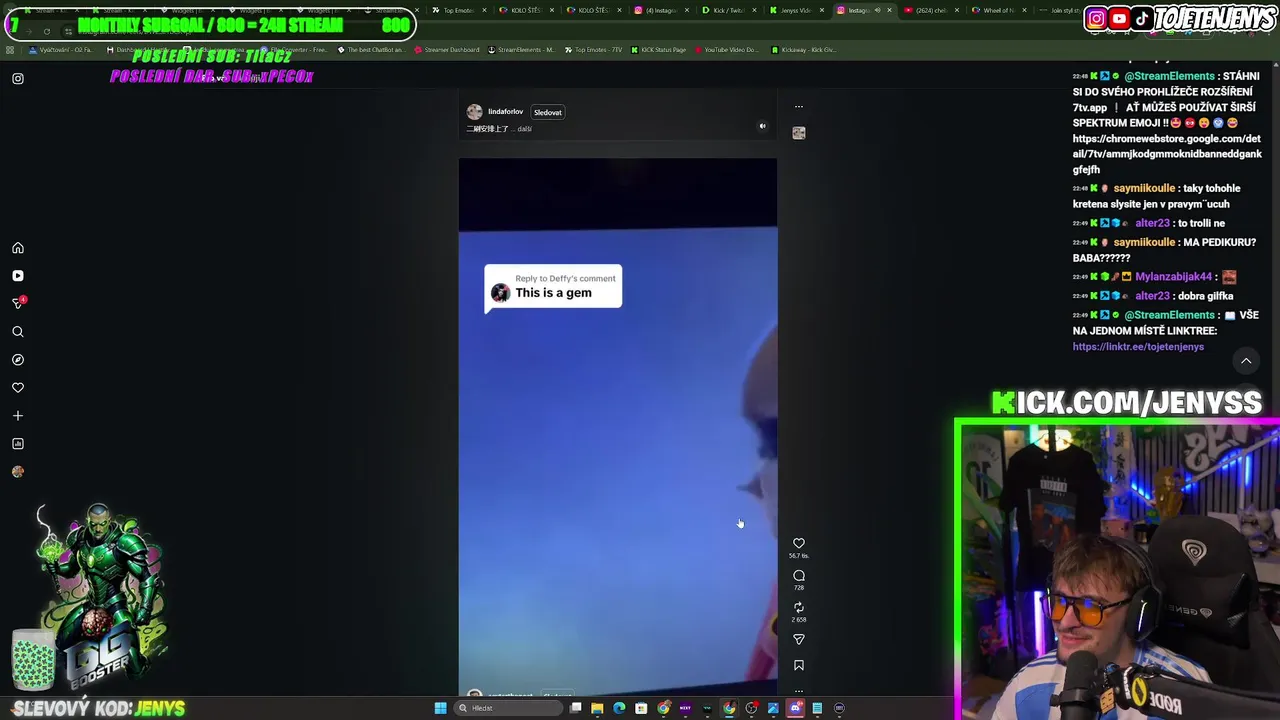
Task: Open Instagram logo in left sidebar
Action: click(x=18, y=78)
